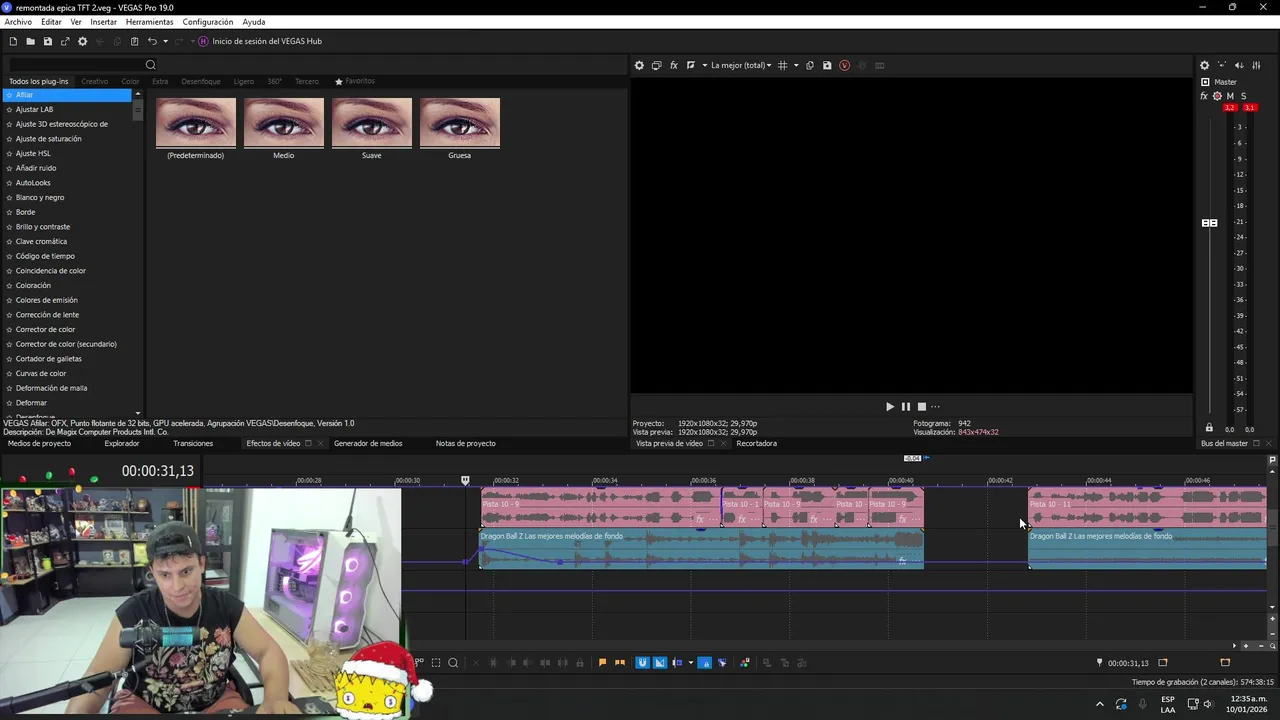Viewport: 1280px width, 720px height.
Task: Adjust the Master volume fader handle
Action: (1209, 223)
